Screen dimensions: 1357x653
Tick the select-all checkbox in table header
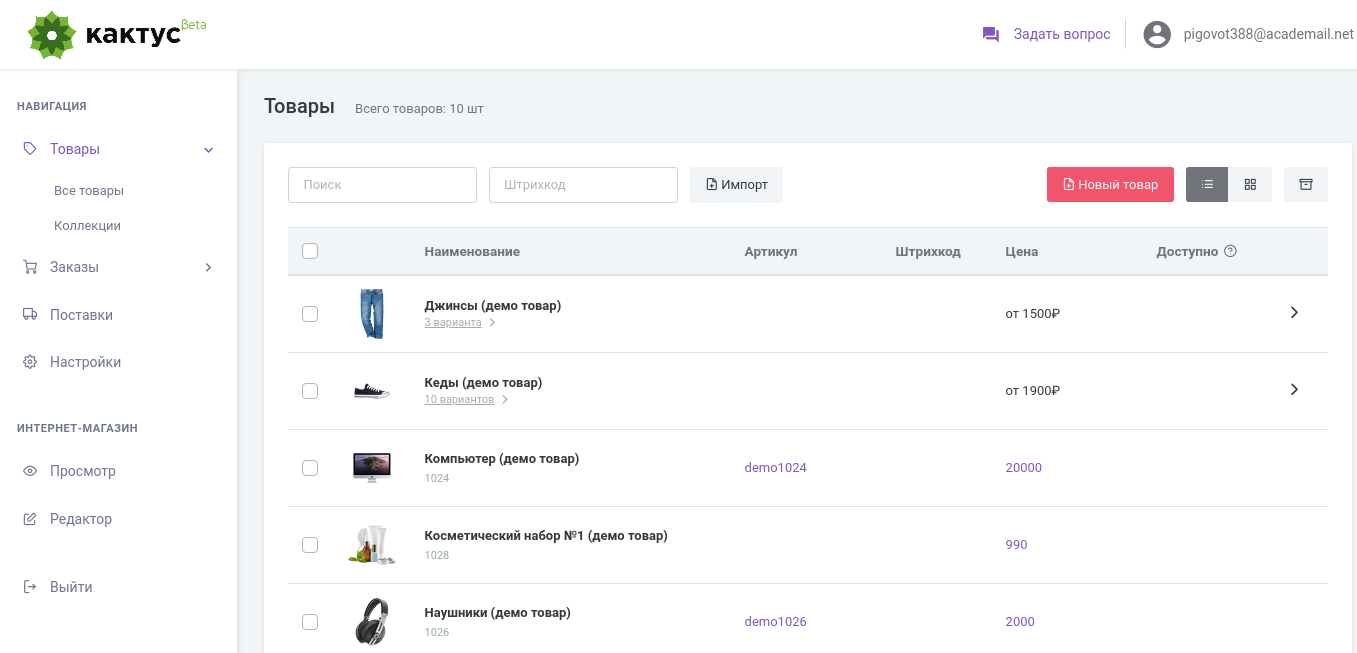click(x=310, y=251)
